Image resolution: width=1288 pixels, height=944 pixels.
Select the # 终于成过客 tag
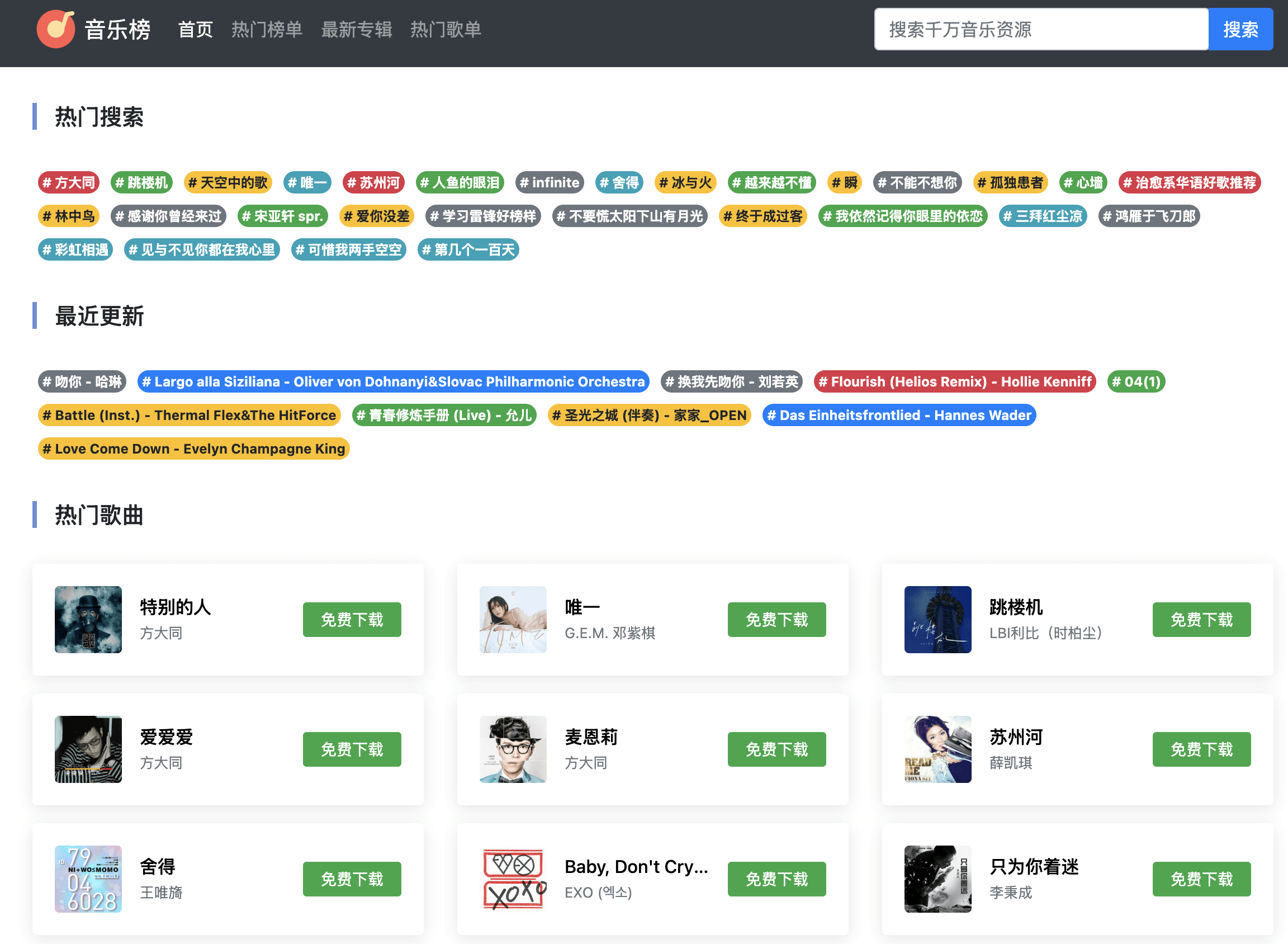click(763, 216)
